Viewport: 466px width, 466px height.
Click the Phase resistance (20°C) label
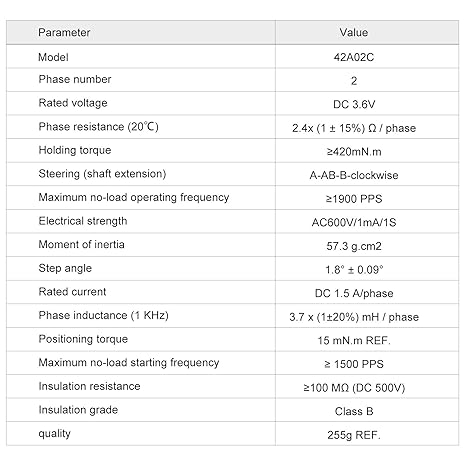pyautogui.click(x=98, y=127)
